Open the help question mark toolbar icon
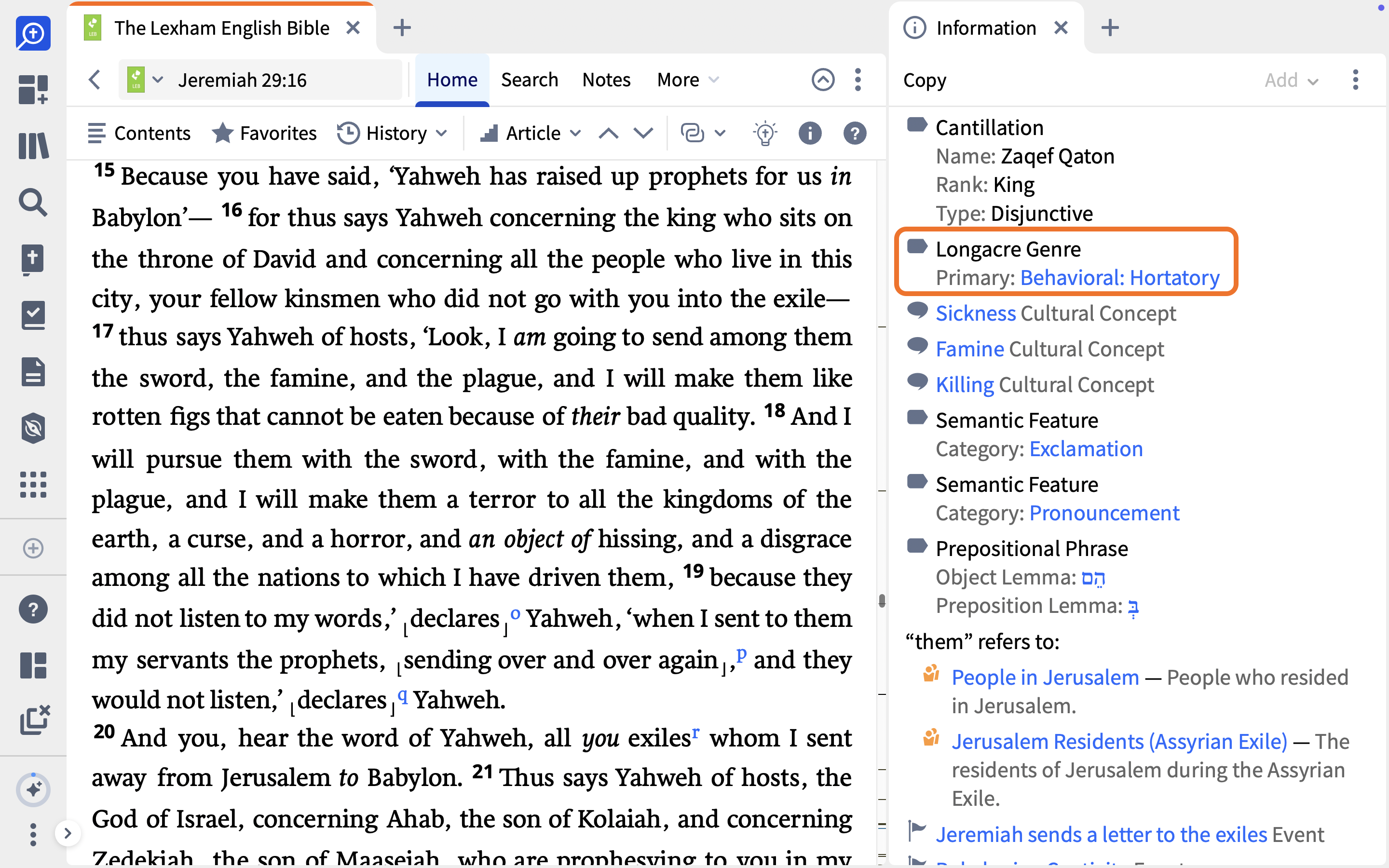1389x868 pixels. tap(855, 133)
